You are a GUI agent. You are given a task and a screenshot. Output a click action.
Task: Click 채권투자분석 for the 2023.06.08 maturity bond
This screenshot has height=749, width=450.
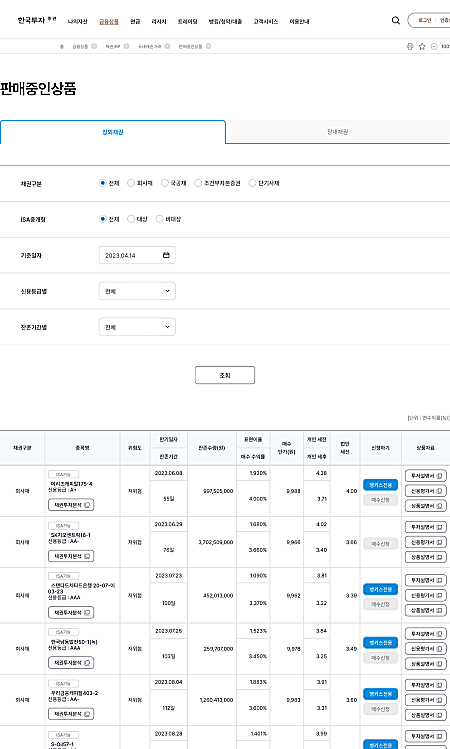71,505
